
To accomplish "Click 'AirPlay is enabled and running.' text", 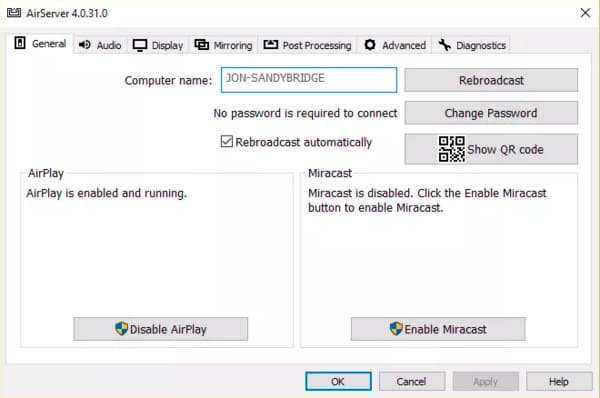I will tap(107, 193).
